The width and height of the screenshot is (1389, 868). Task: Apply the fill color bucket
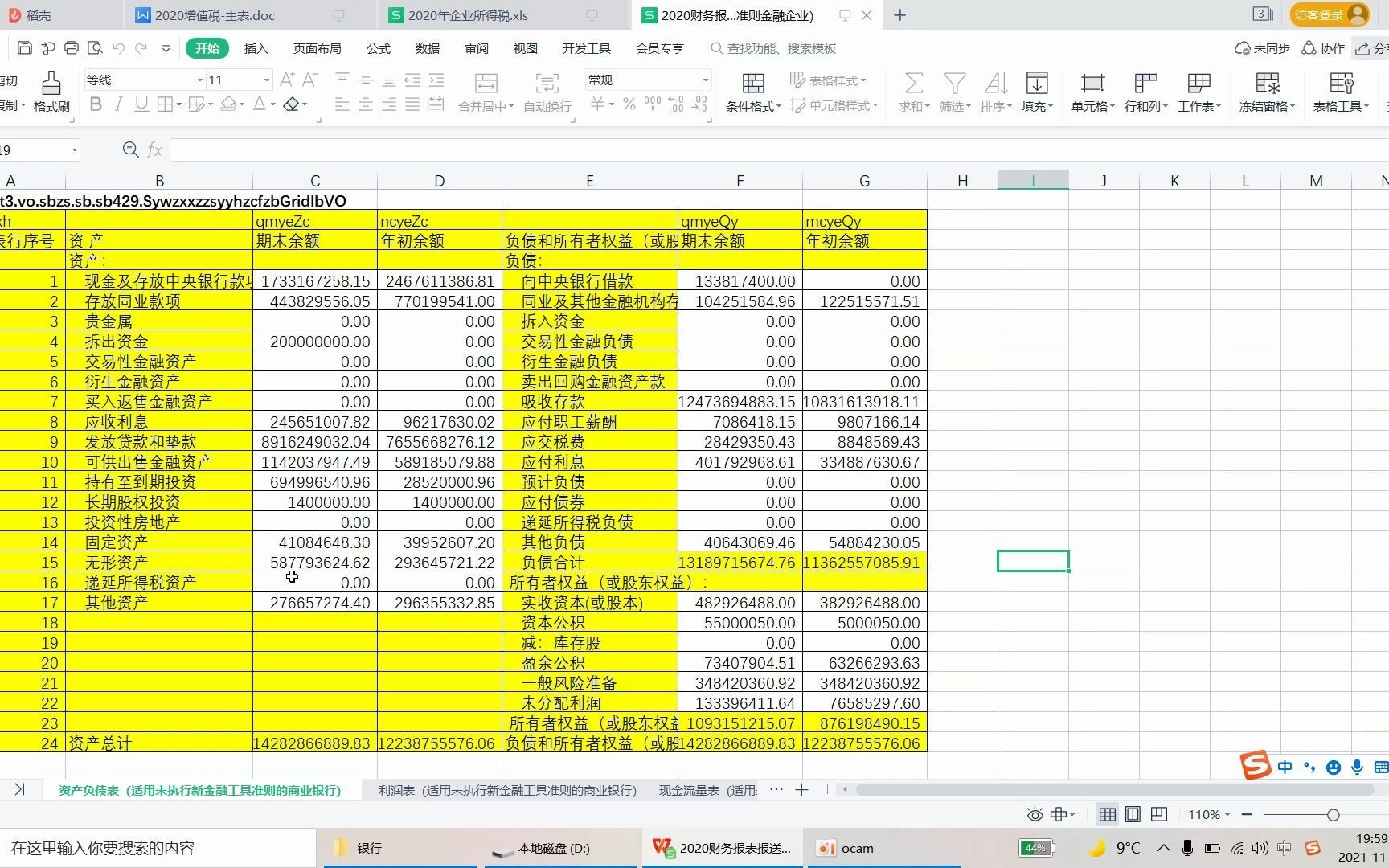click(x=229, y=104)
